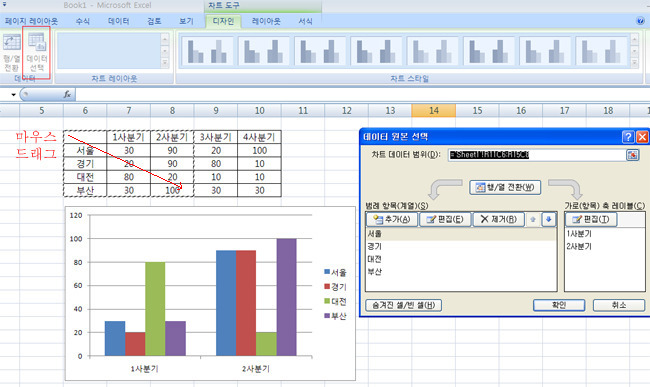Image resolution: width=650 pixels, height=387 pixels.
Task: Click the 행/열 전환 button in dialog
Action: click(x=505, y=187)
